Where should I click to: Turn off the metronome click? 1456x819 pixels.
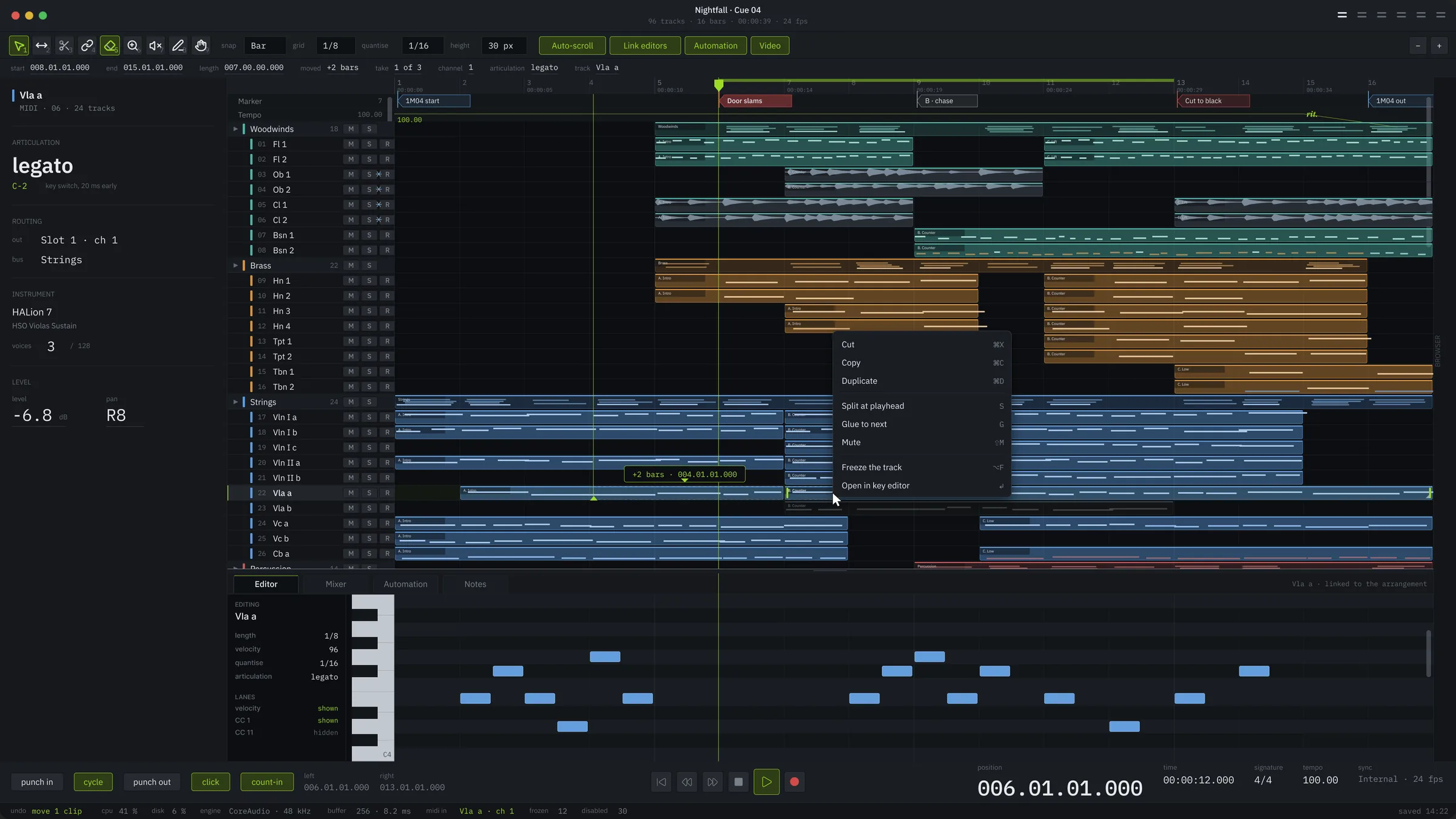(211, 782)
